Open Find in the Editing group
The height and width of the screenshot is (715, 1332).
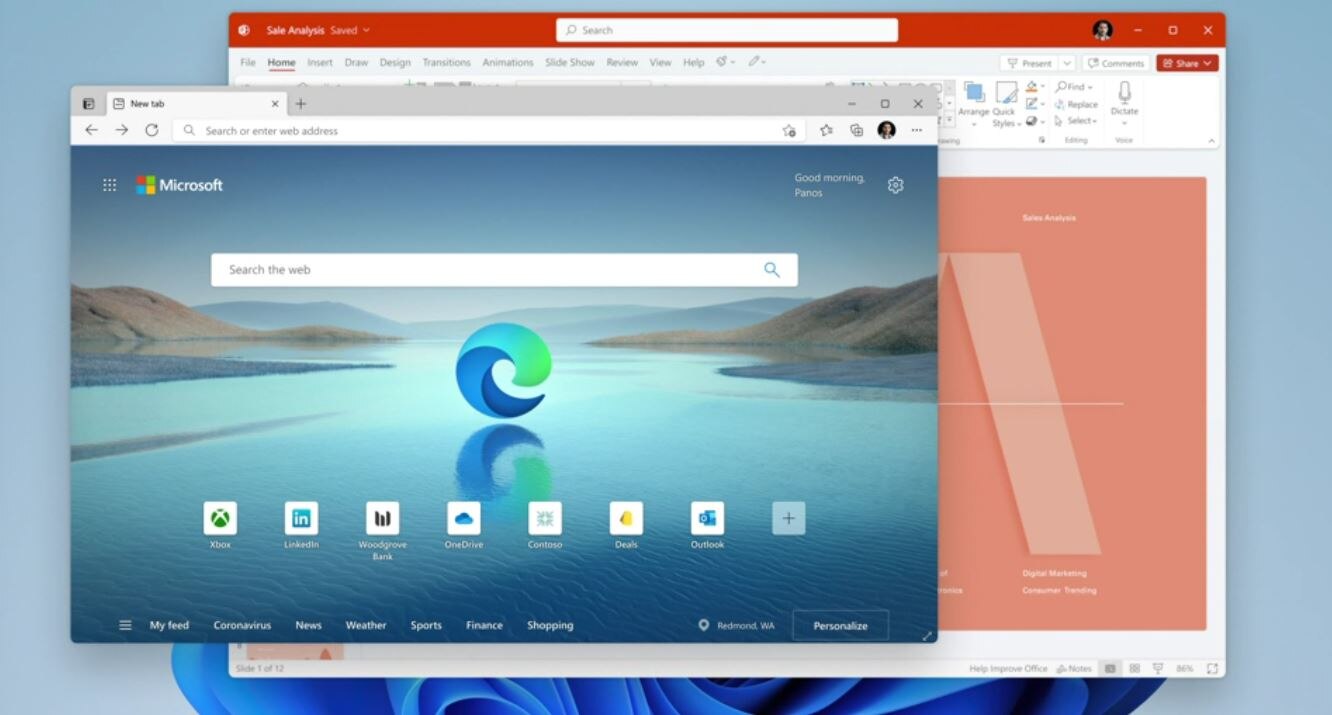tap(1073, 86)
